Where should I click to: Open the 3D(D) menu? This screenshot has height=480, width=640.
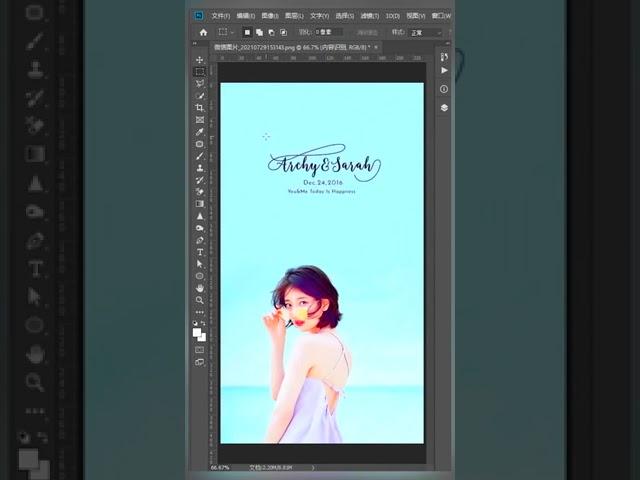pos(393,16)
